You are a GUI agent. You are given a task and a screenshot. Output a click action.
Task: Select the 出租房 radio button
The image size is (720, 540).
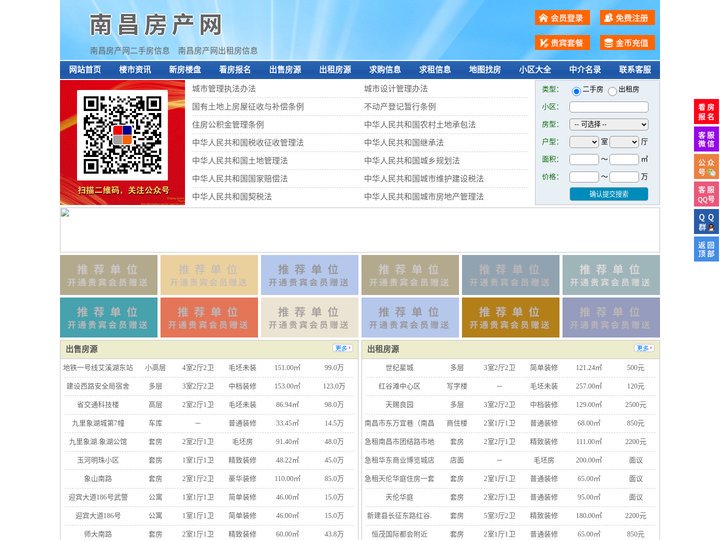(x=612, y=91)
